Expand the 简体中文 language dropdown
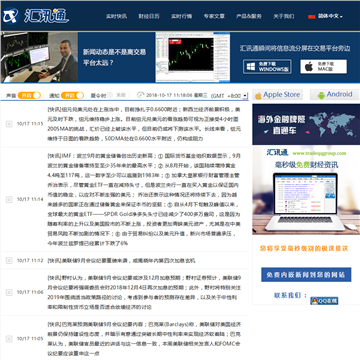Viewport: 360px width, 360px height. coord(330,16)
